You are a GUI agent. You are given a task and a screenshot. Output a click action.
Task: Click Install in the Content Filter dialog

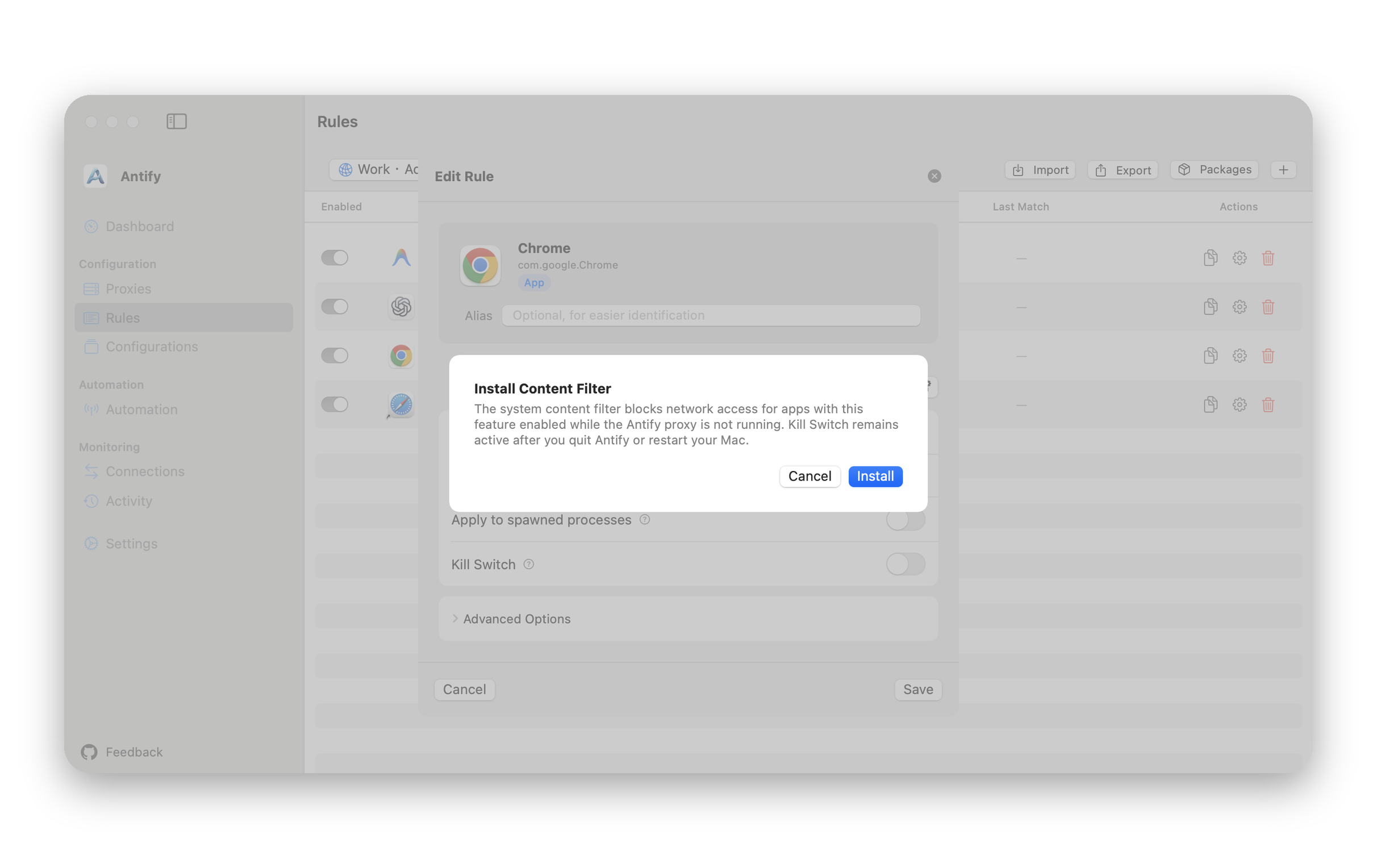[875, 476]
